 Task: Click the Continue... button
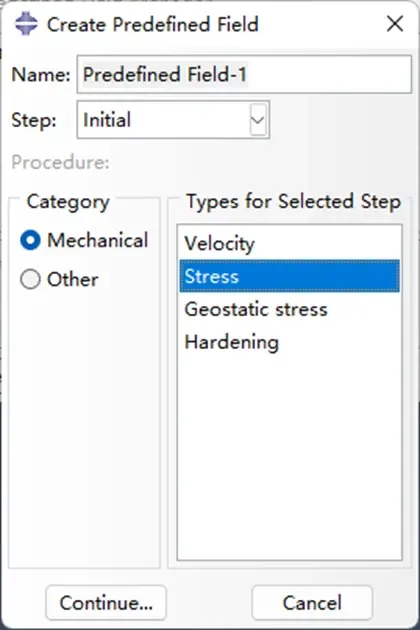[106, 603]
